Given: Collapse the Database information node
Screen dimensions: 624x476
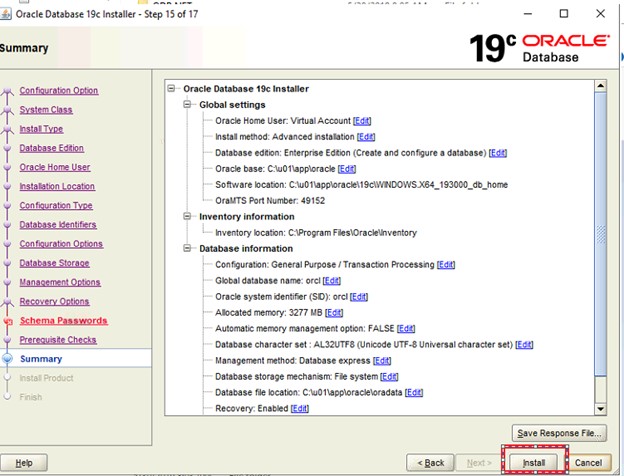Looking at the screenshot, I should coord(189,248).
